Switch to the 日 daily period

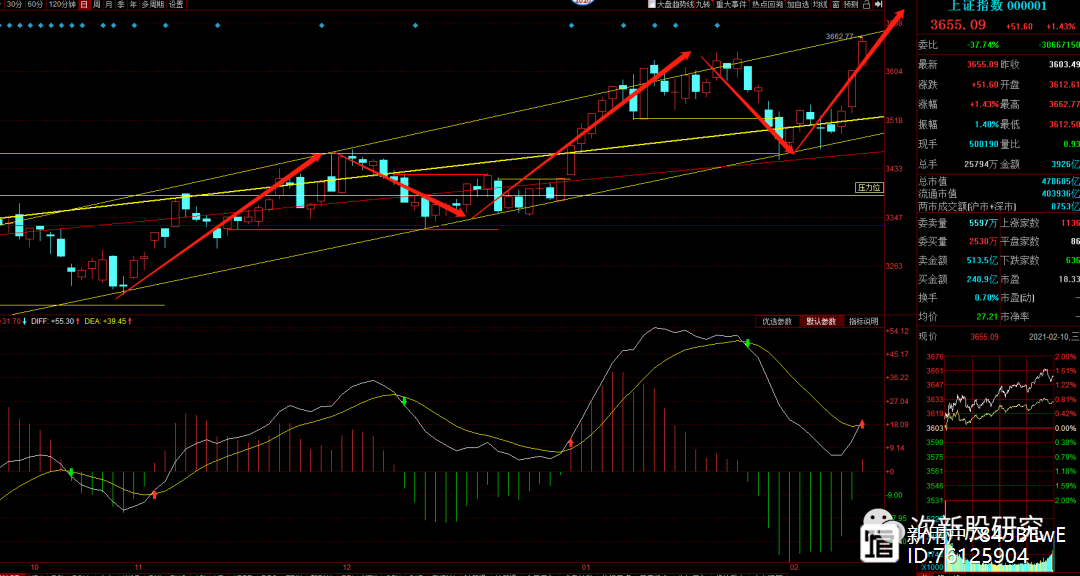click(83, 5)
